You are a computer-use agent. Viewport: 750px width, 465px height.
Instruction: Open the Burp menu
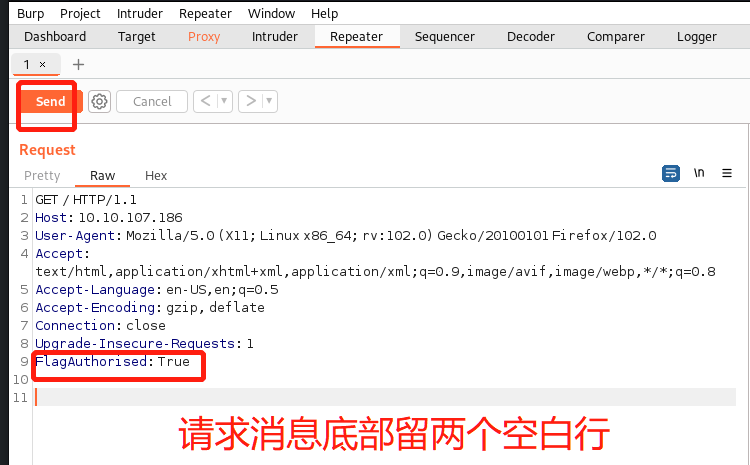pyautogui.click(x=30, y=13)
